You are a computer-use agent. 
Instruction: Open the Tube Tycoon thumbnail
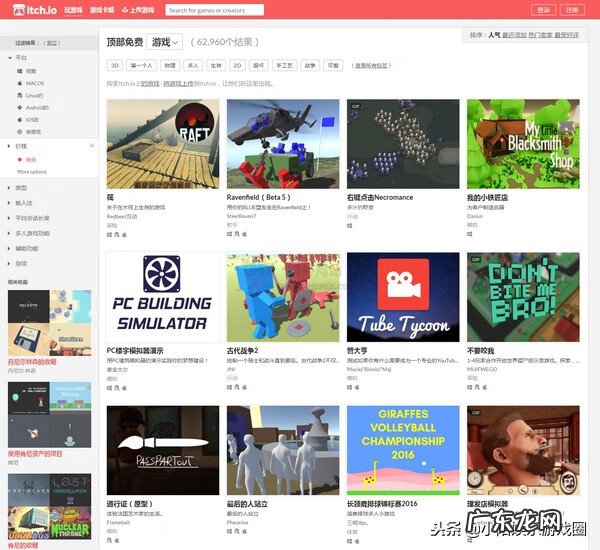pyautogui.click(x=403, y=297)
